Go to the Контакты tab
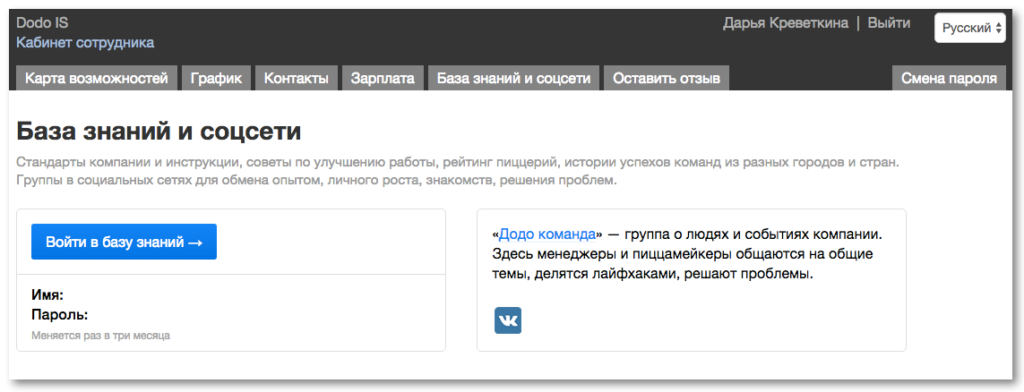This screenshot has width=1024, height=392. click(x=296, y=78)
